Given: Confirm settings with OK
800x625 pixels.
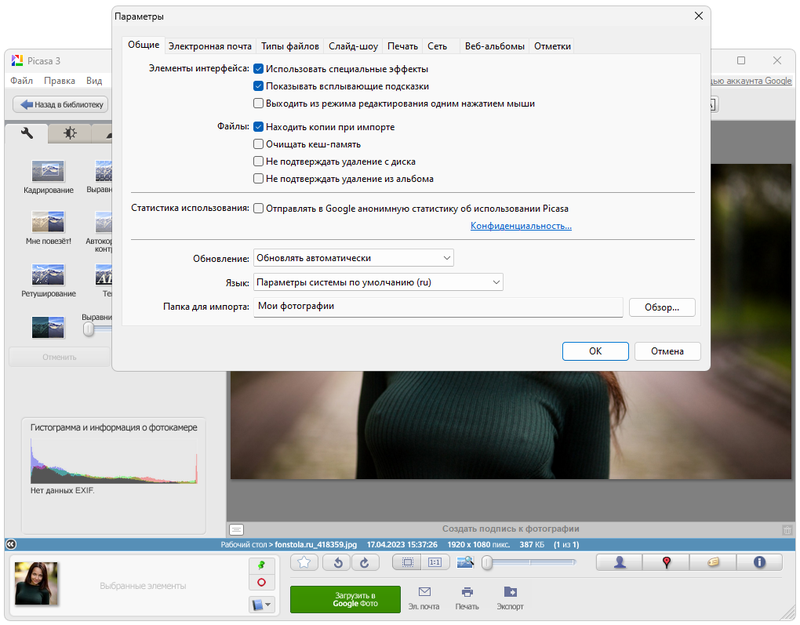Looking at the screenshot, I should coord(595,352).
